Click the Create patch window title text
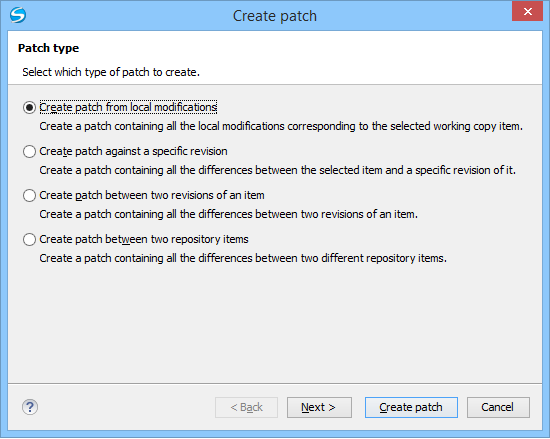This screenshot has width=550, height=439. click(275, 16)
